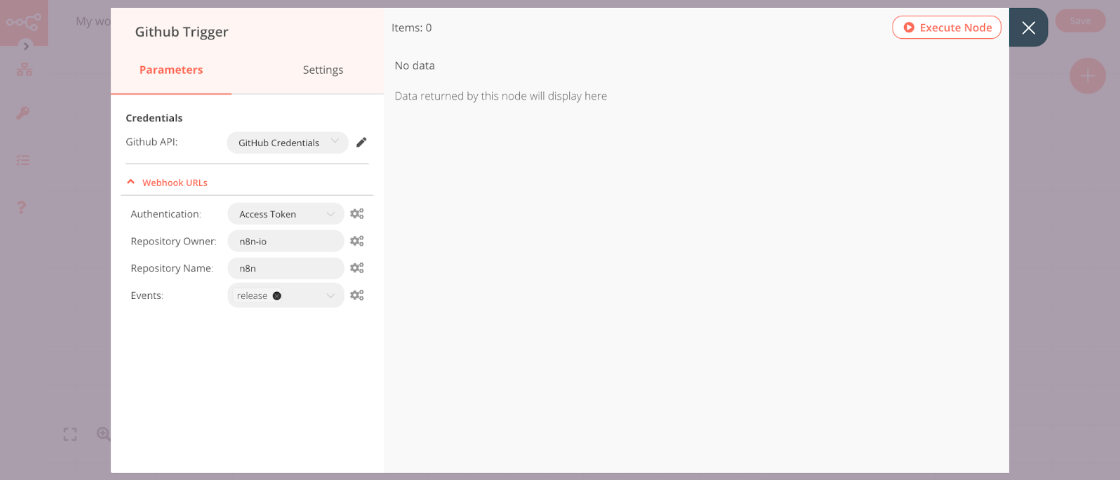The width and height of the screenshot is (1120, 480).
Task: Add a new node with plus button
Action: 1087,76
